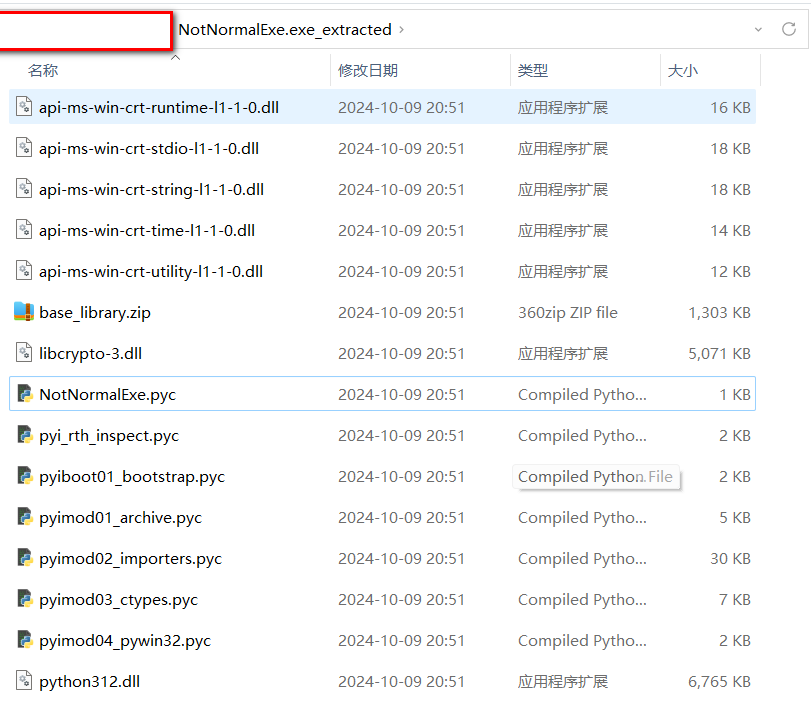This screenshot has height=709, width=811.
Task: Select the python312.dll file icon
Action: tap(25, 682)
